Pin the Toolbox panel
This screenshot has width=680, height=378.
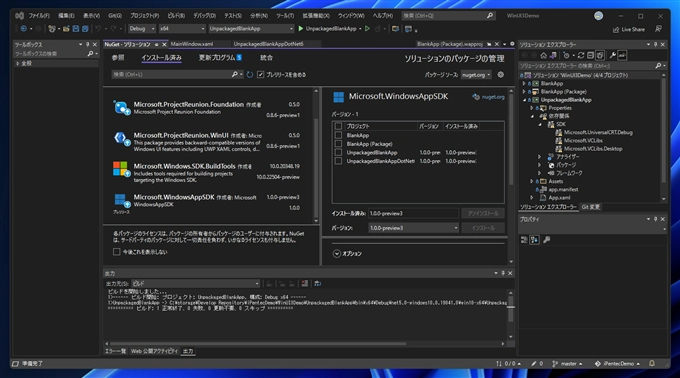coord(88,44)
